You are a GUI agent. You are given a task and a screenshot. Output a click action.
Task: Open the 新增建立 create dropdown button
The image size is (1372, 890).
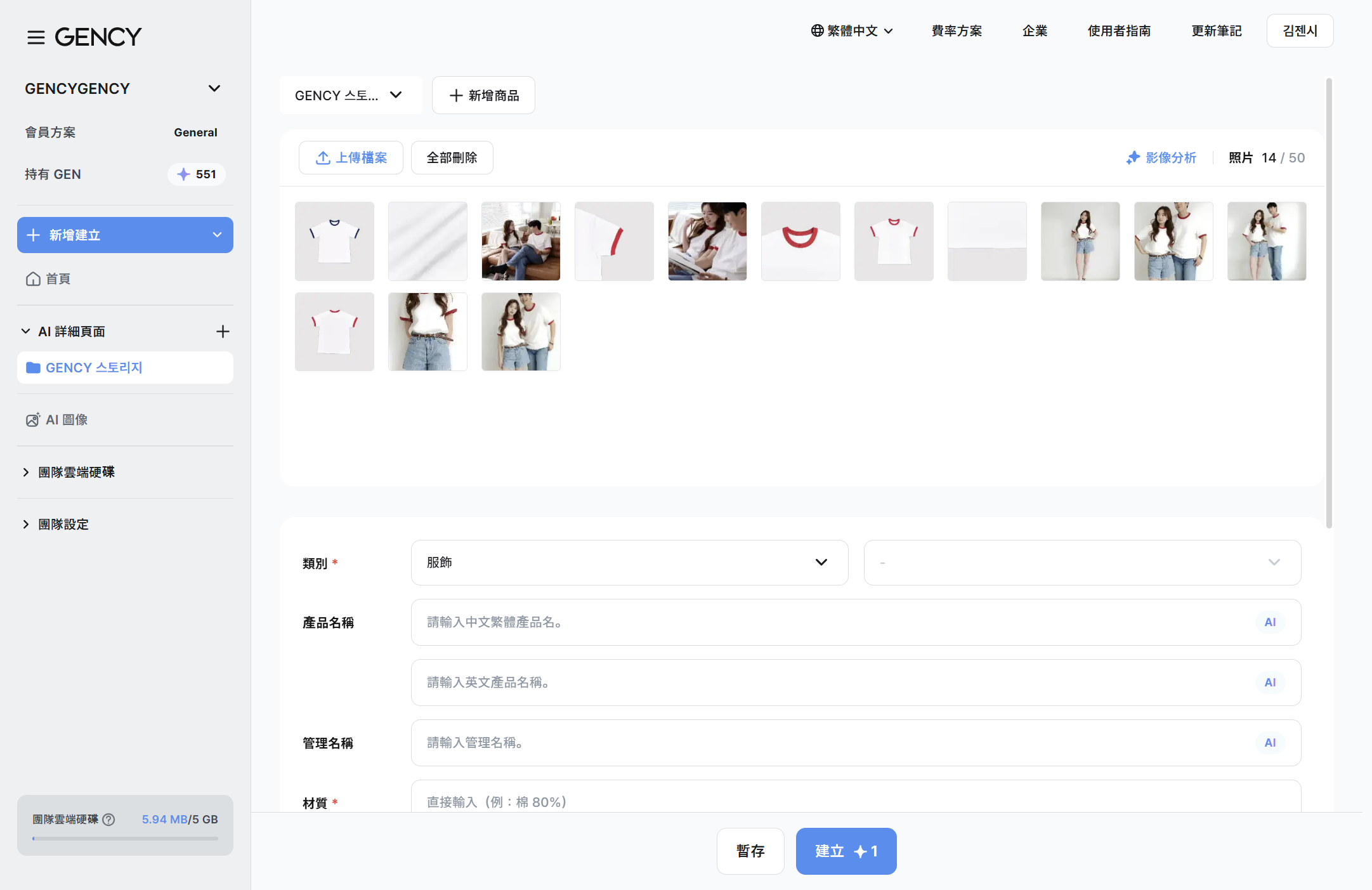tap(125, 235)
